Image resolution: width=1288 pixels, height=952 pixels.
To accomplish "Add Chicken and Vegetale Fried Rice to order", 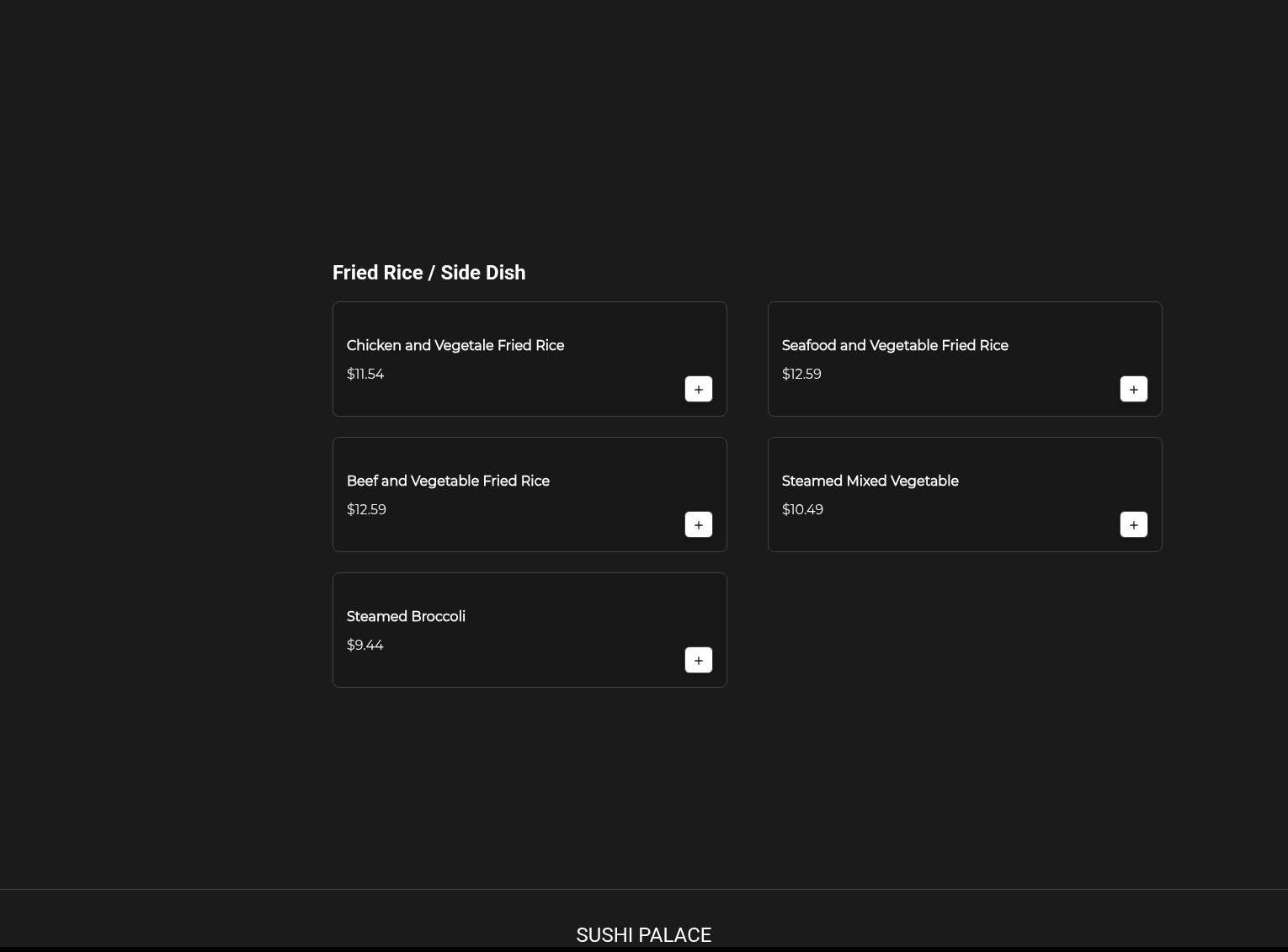I will pos(698,389).
